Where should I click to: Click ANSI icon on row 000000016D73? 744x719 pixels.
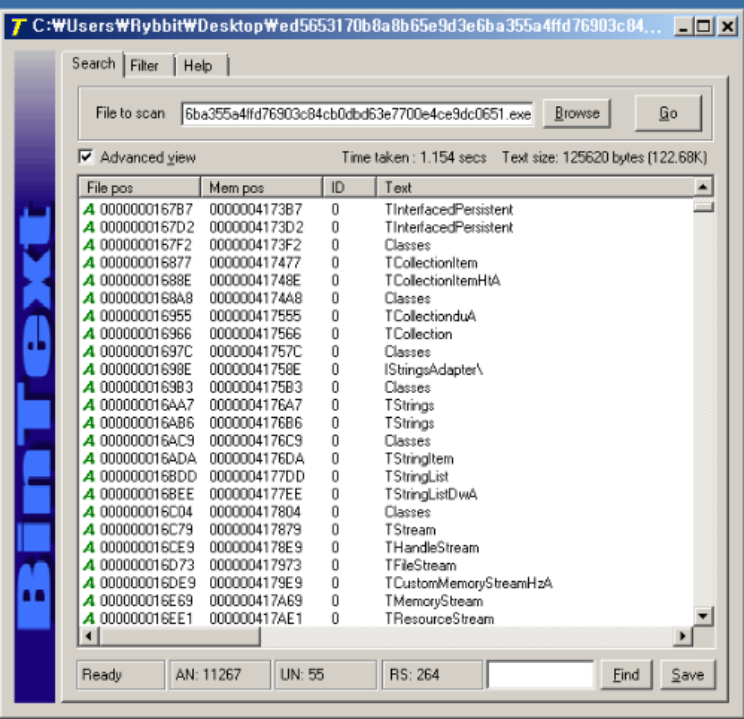tap(89, 565)
